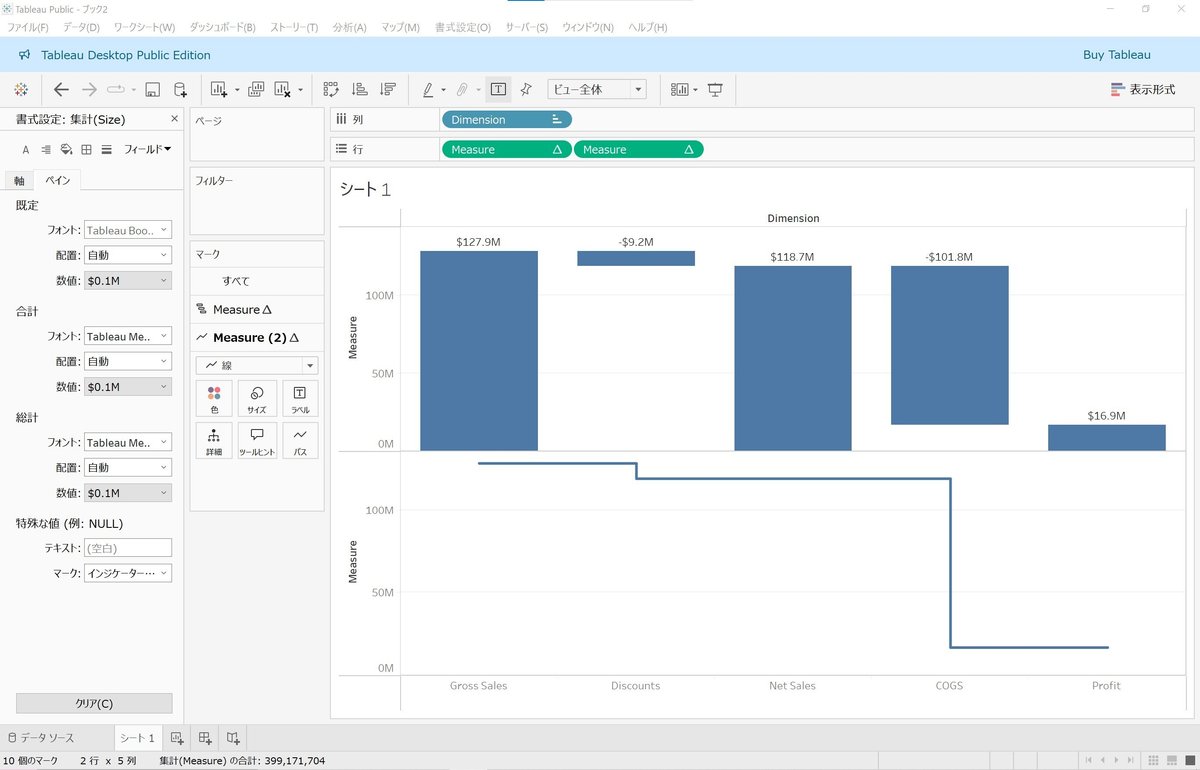Click the Buy Tableau link
Screen dimensions: 1200x770
pyautogui.click(x=1117, y=55)
